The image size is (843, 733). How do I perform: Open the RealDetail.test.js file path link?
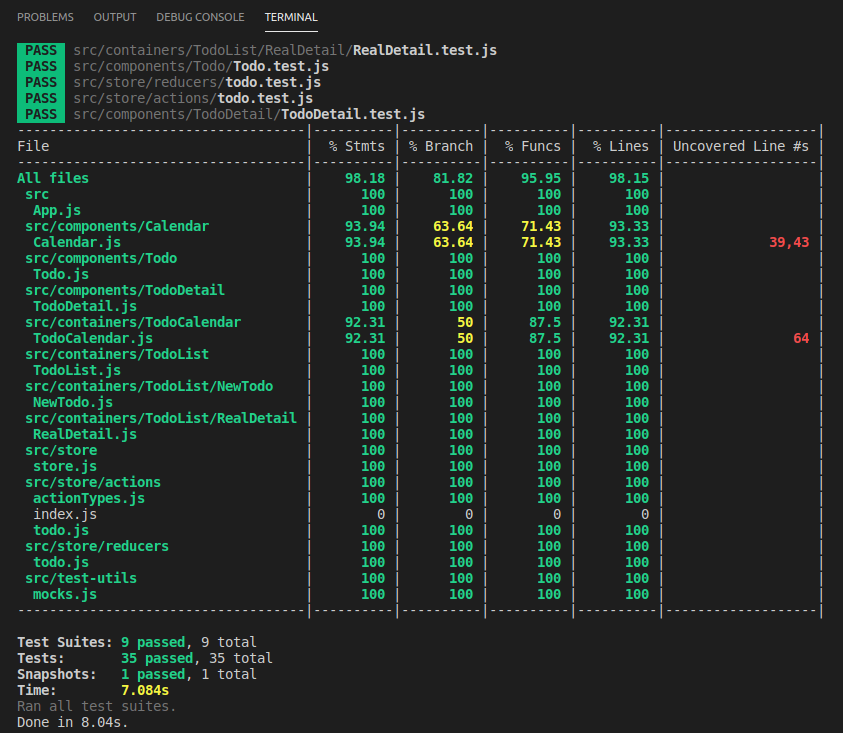(x=285, y=51)
